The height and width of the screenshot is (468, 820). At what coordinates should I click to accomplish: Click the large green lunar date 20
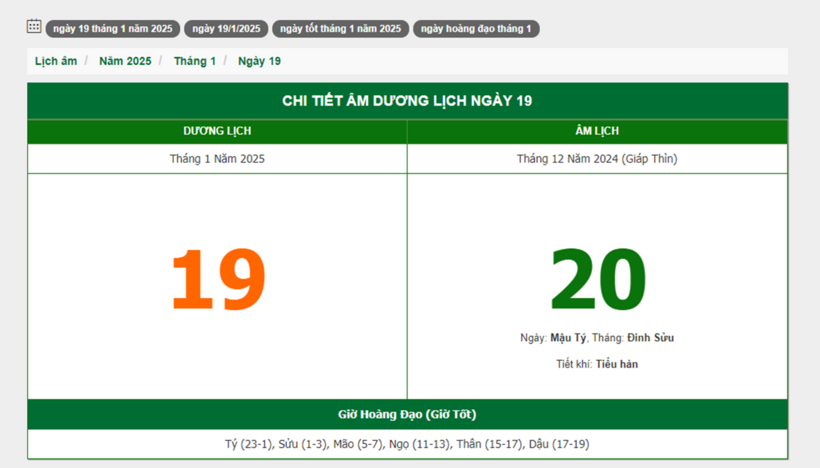(x=597, y=281)
